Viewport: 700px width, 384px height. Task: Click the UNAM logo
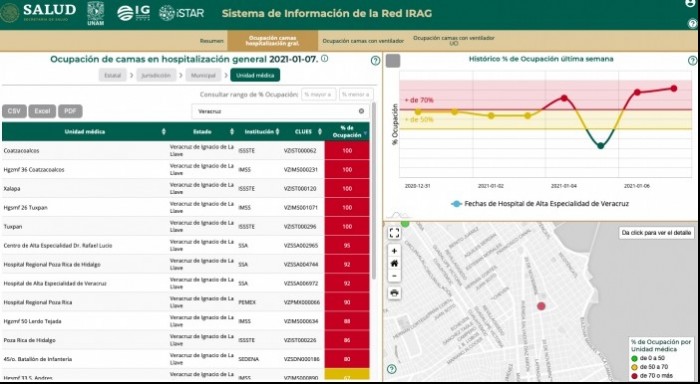95,13
